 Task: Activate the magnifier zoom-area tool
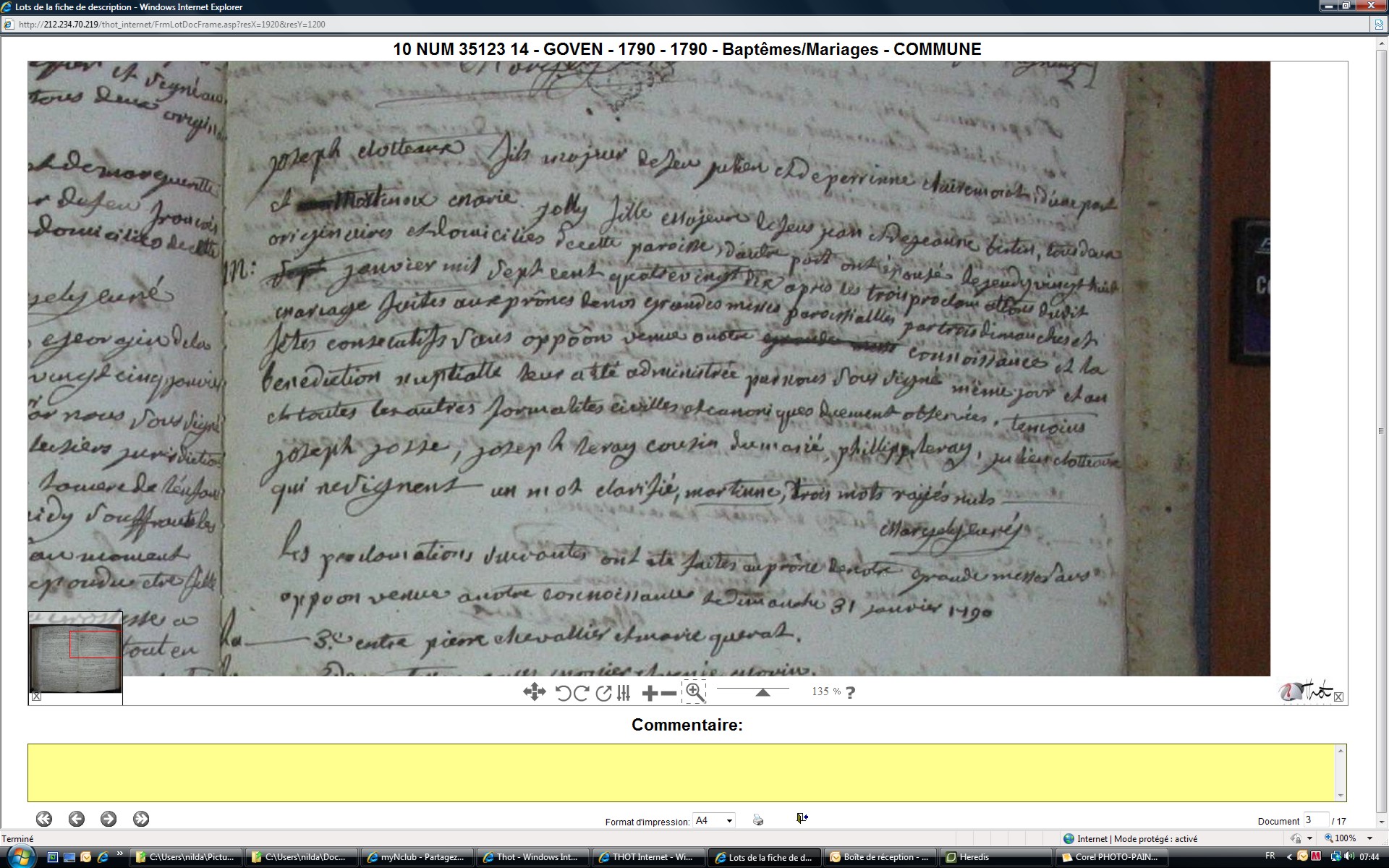pos(694,692)
